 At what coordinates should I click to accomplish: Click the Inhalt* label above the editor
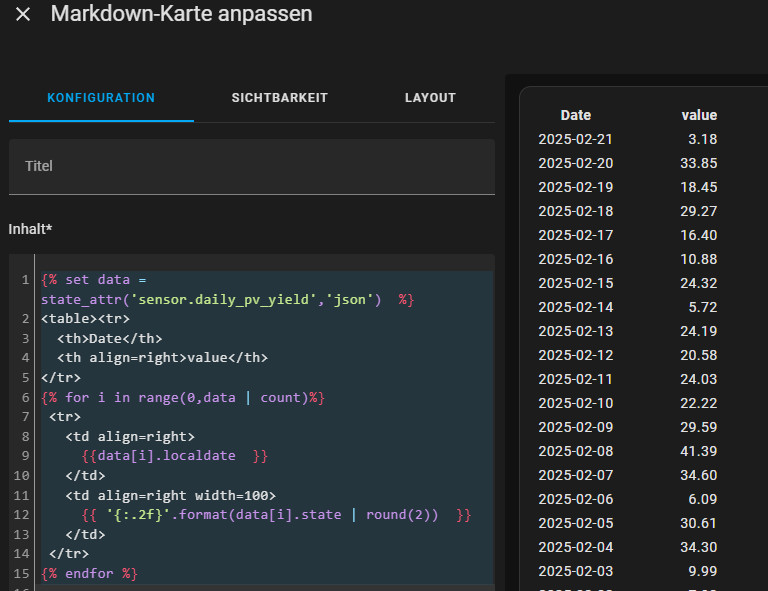[x=30, y=229]
